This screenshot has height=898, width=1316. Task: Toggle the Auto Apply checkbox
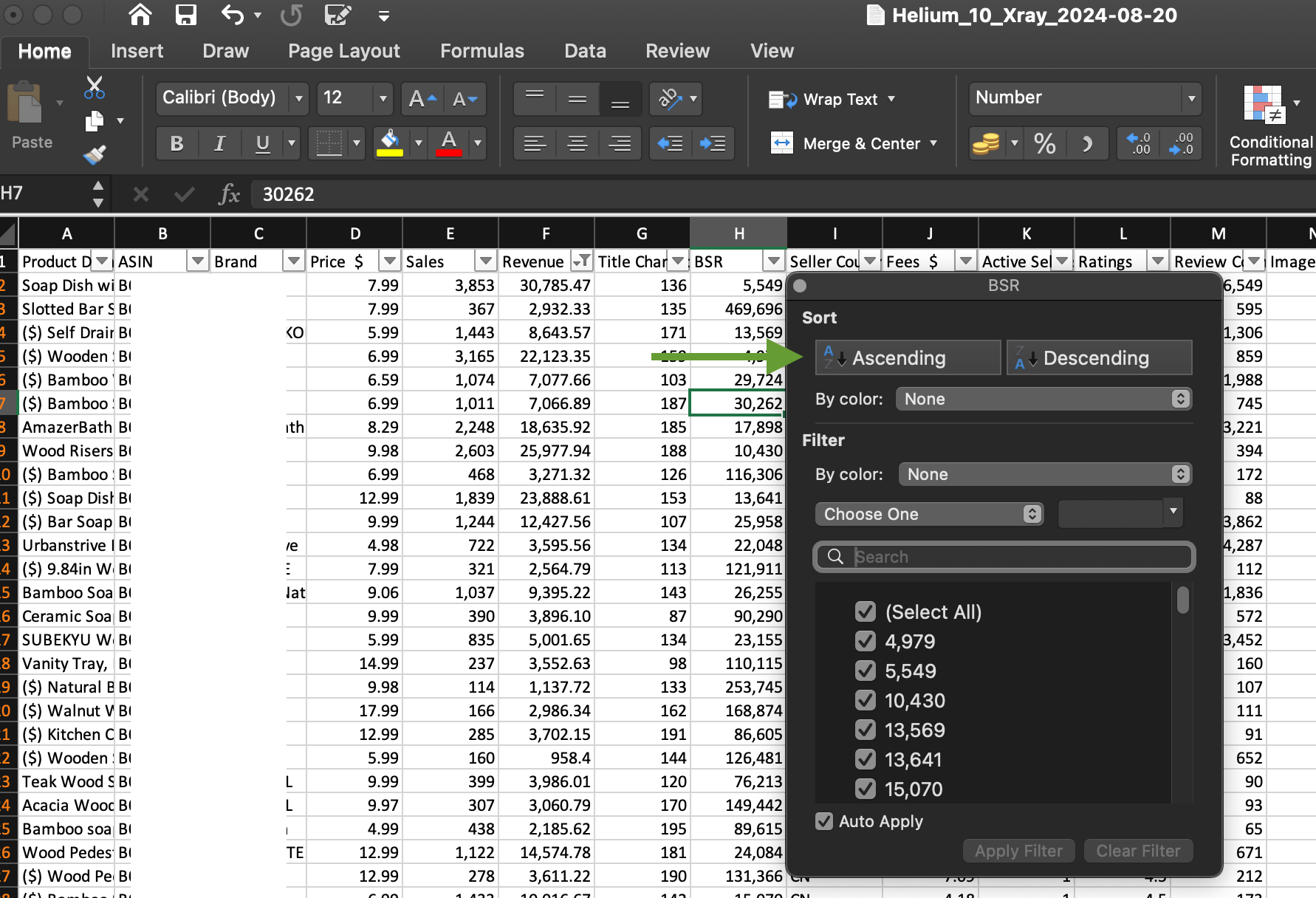click(824, 821)
